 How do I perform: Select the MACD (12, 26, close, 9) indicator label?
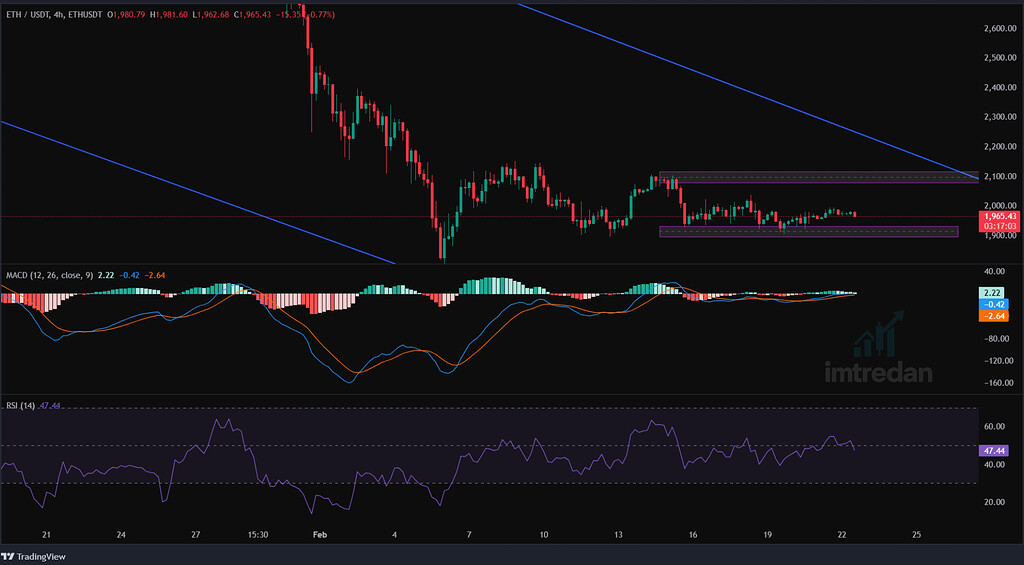tap(50, 276)
